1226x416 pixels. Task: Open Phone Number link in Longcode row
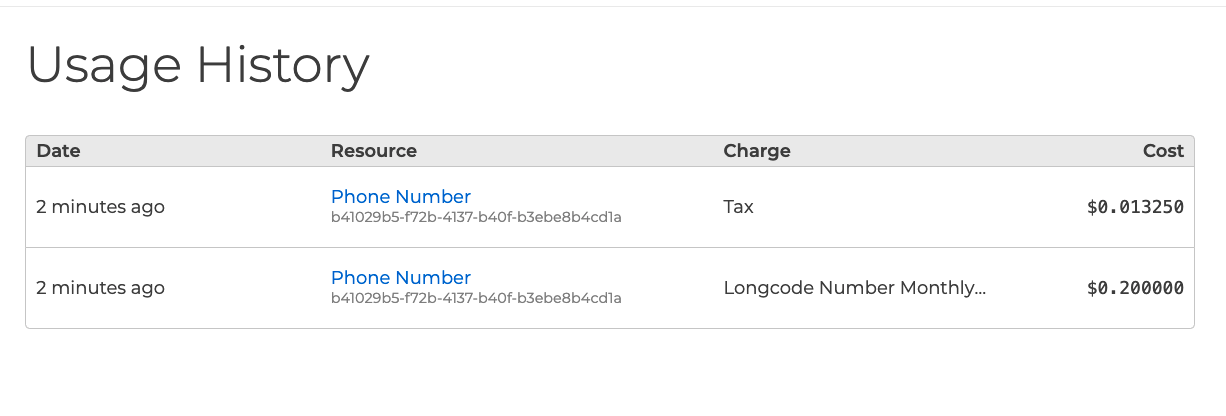coord(400,278)
